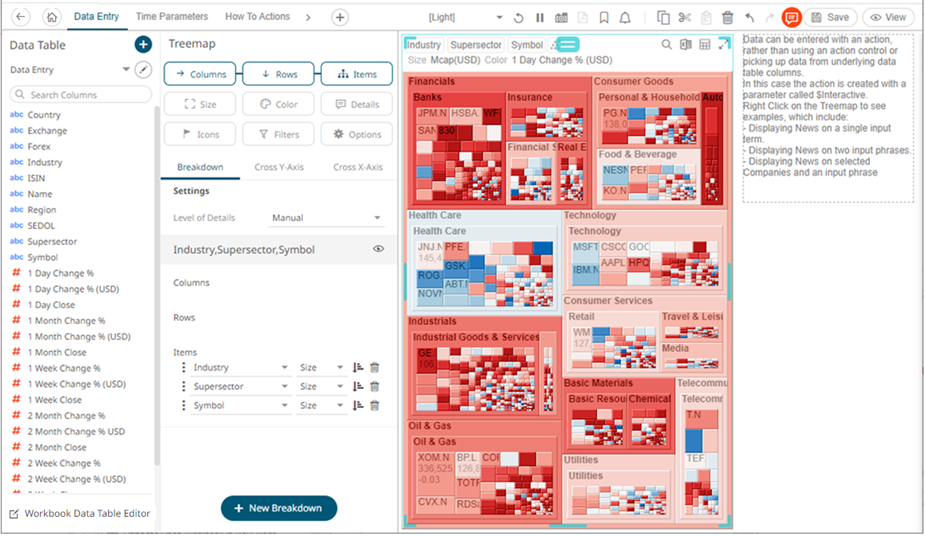
Task: Open the search magnifier on the treemap
Action: point(667,45)
